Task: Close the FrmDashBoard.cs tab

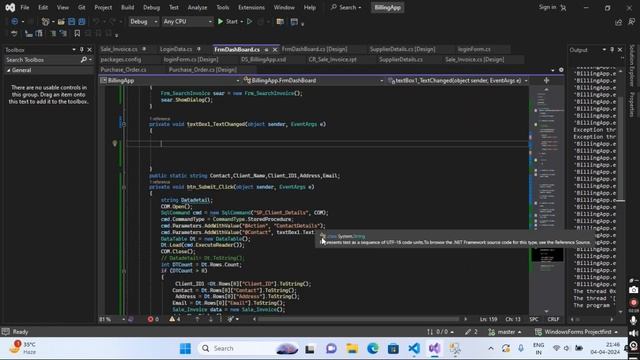Action: 275,49
